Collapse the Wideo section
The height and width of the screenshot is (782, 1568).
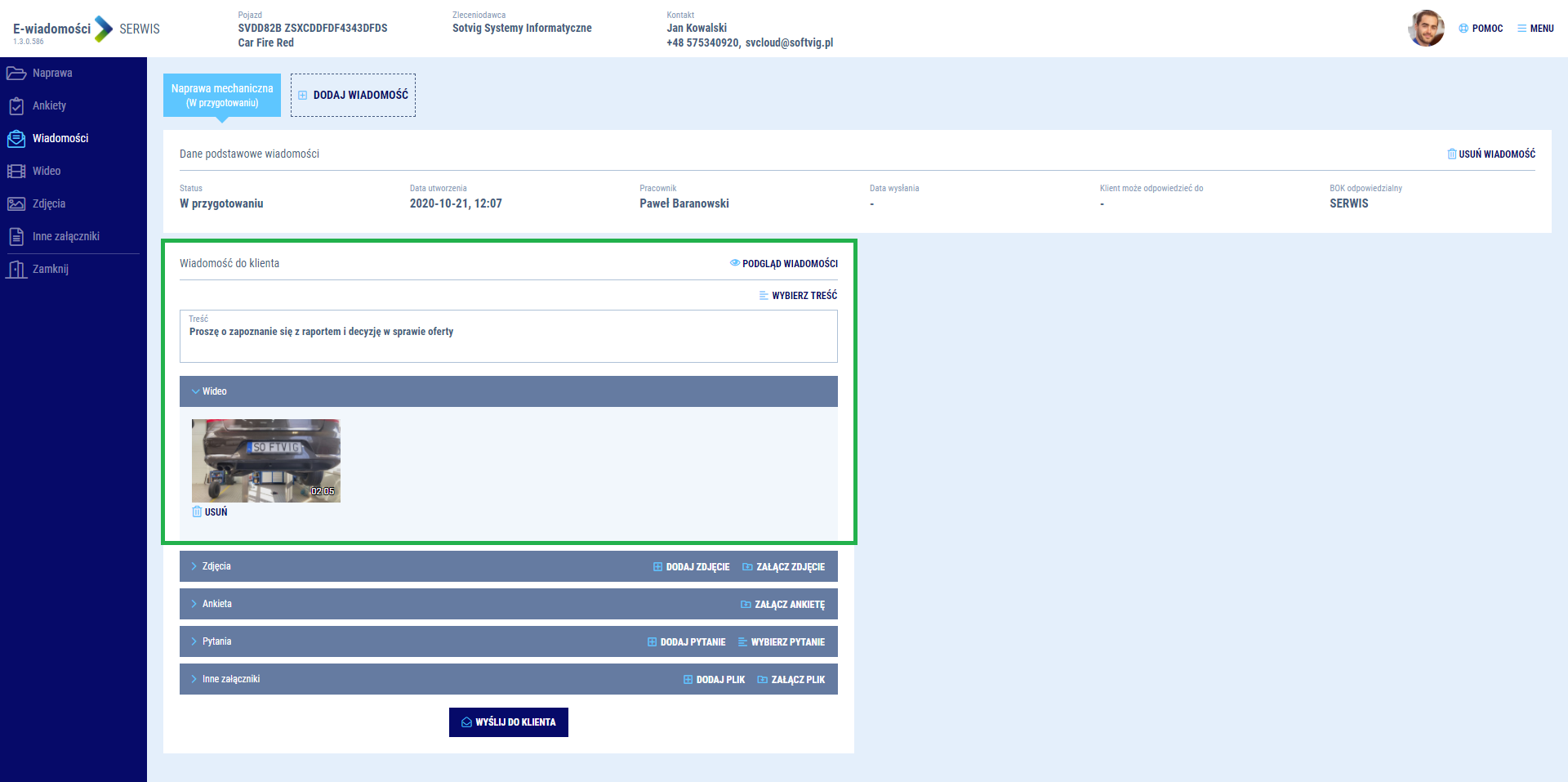click(x=196, y=391)
